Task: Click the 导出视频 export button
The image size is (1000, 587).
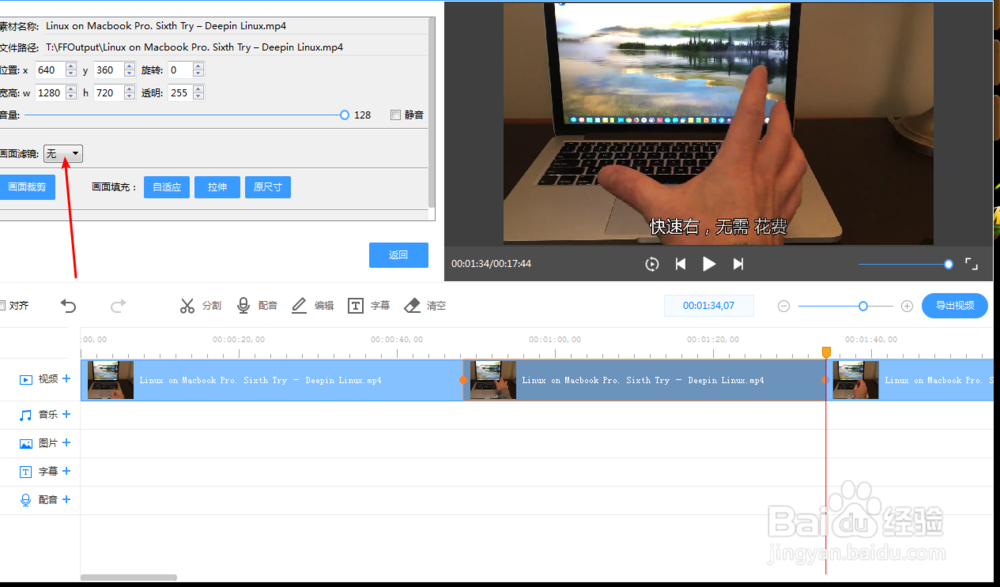Action: pyautogui.click(x=955, y=306)
